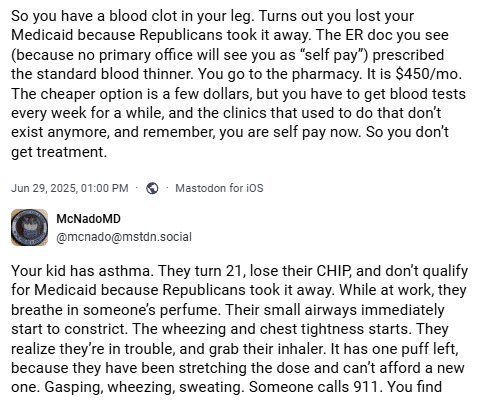Open the post beginning "So you have a blood clot"
The height and width of the screenshot is (400, 482).
click(239, 84)
